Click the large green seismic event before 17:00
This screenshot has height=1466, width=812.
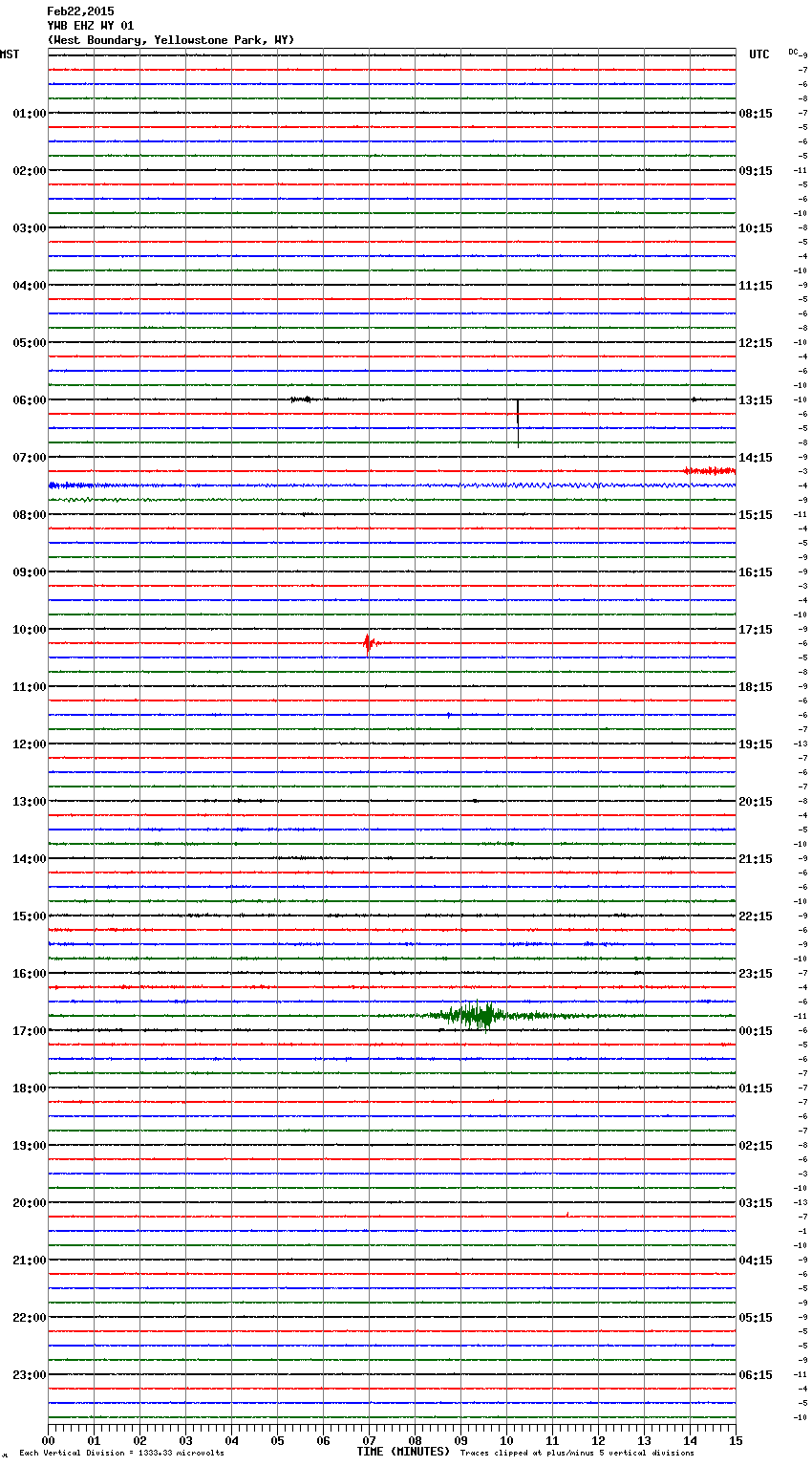tap(478, 1015)
